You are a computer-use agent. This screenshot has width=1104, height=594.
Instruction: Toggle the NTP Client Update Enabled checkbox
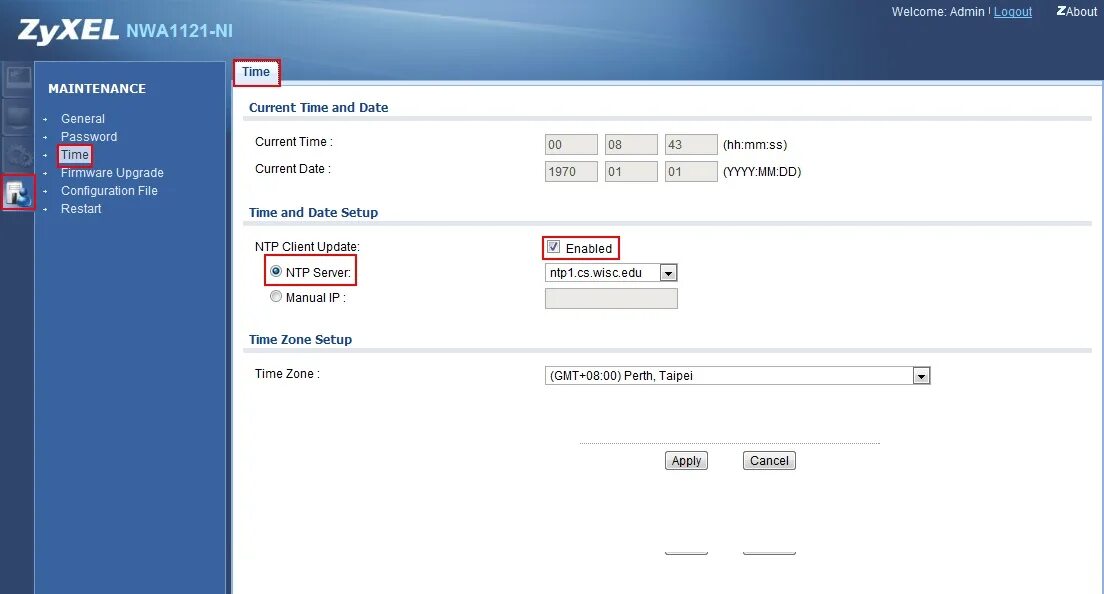pos(553,247)
